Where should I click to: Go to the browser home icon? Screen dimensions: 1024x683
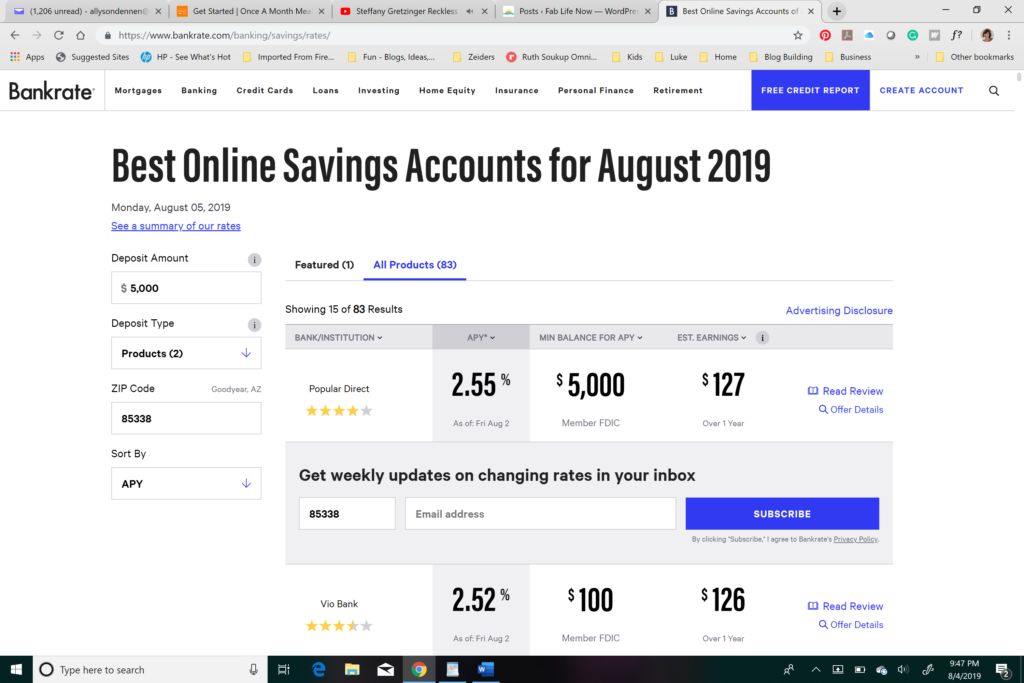pos(80,35)
